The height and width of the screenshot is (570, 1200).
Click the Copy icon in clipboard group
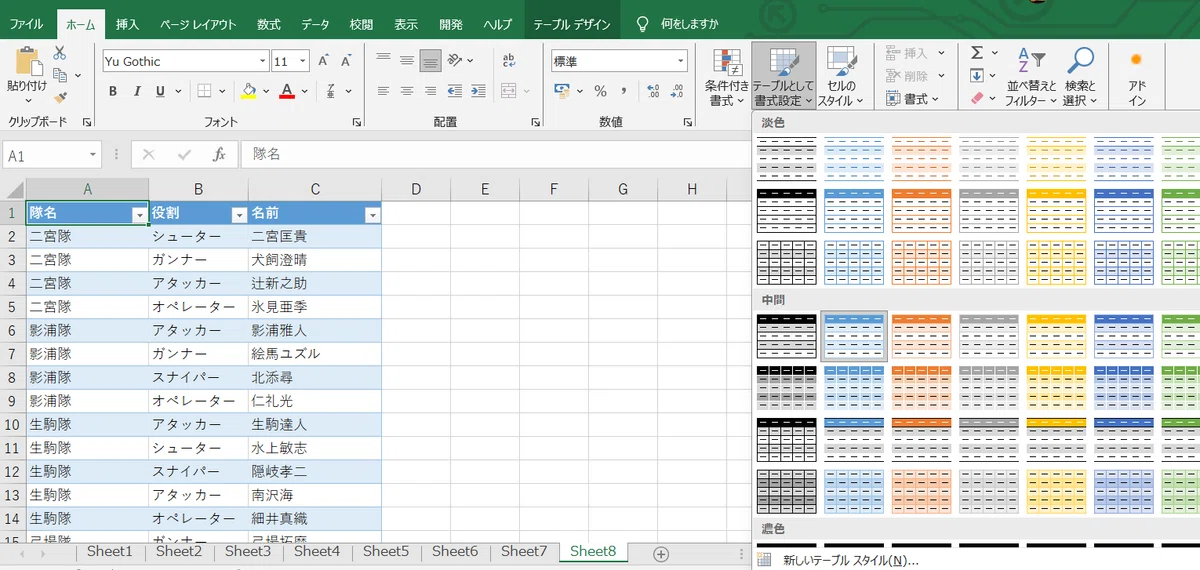tap(60, 75)
